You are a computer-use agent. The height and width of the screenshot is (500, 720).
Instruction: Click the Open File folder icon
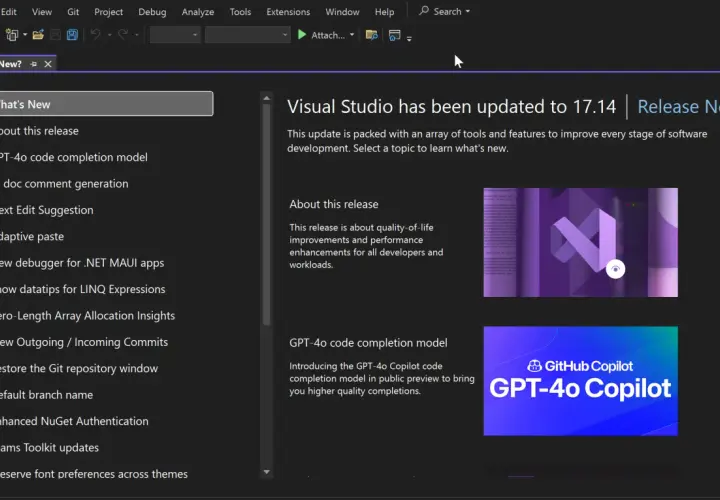38,35
